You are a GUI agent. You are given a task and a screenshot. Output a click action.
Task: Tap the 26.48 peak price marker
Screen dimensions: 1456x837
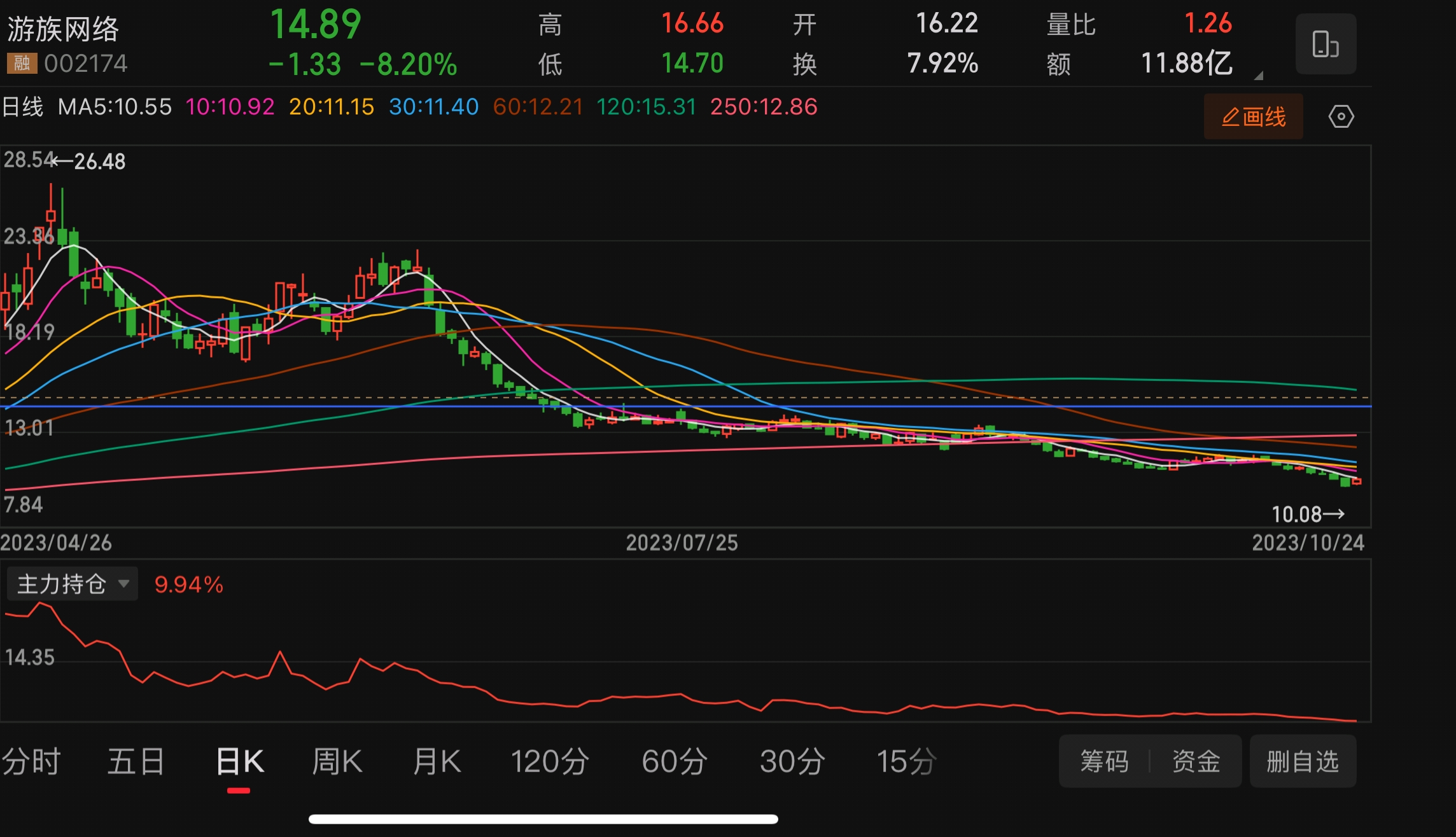point(99,162)
